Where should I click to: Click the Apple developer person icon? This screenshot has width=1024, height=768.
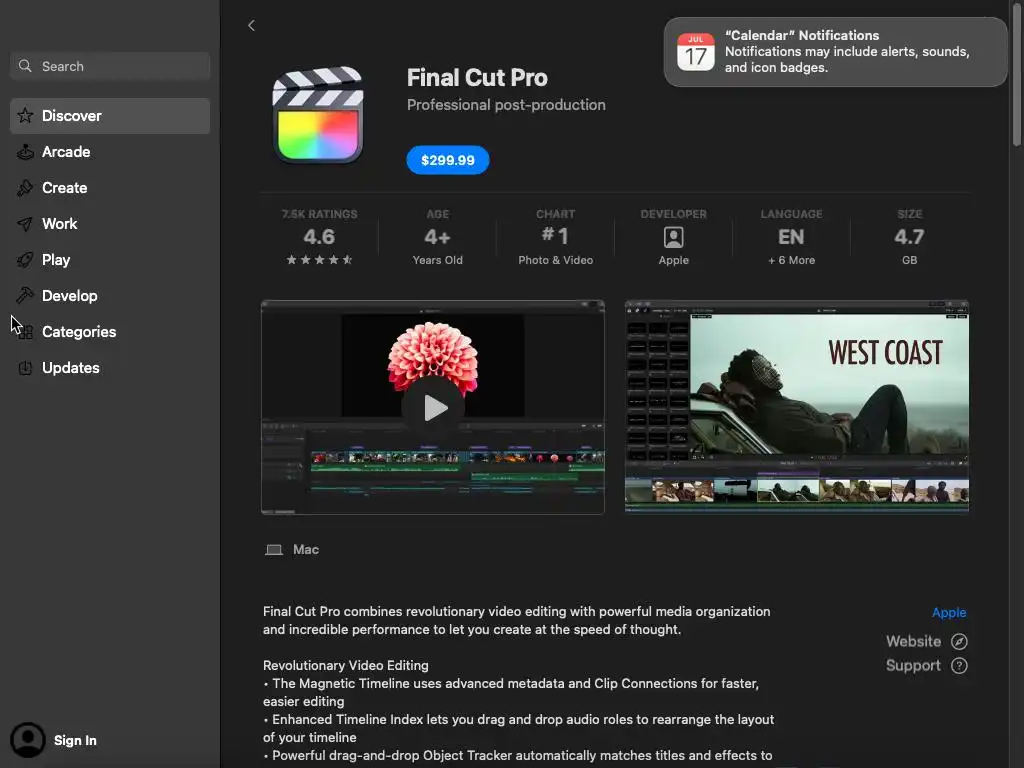673,237
